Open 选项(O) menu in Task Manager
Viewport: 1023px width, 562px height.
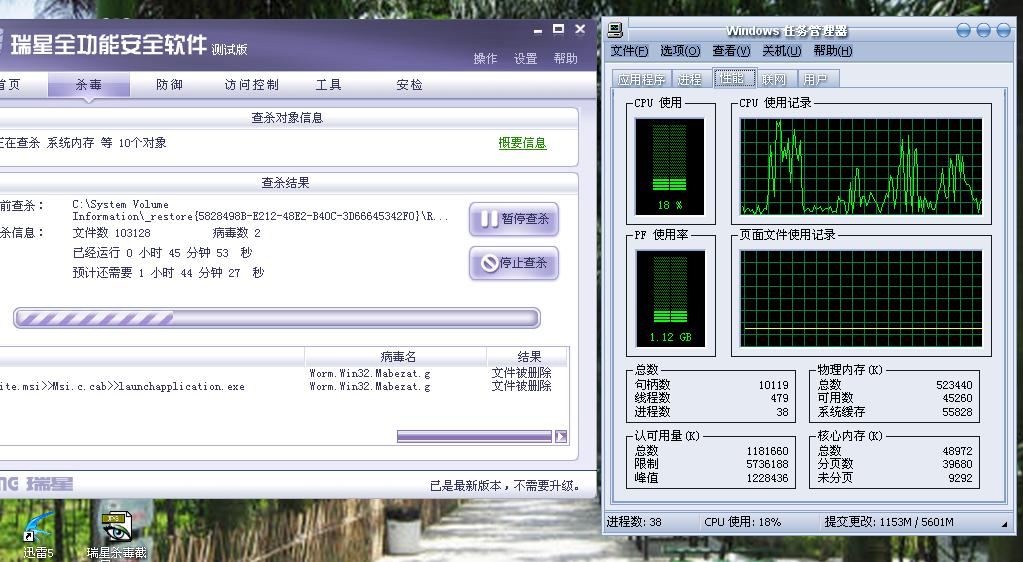point(680,51)
